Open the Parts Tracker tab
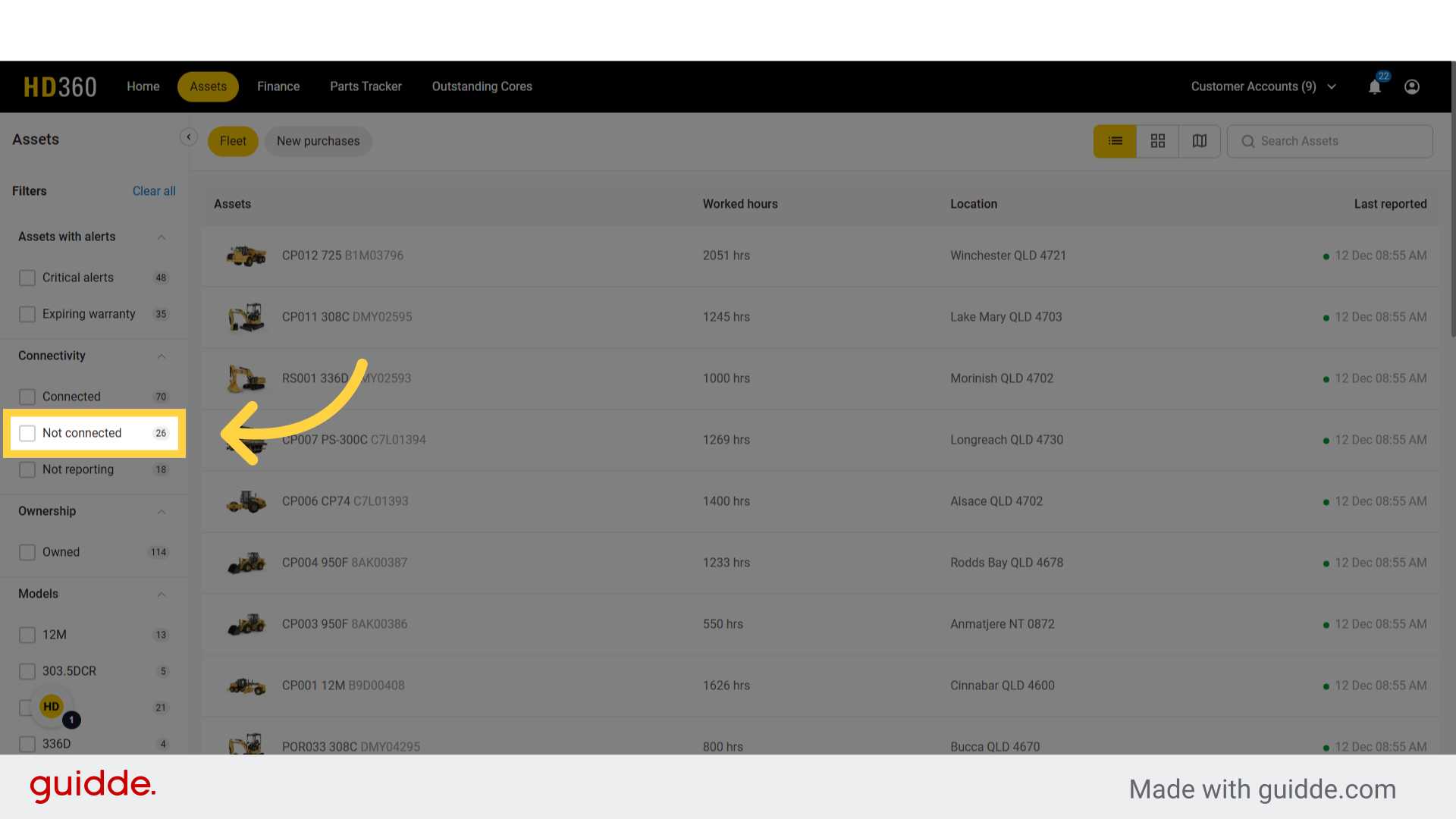The height and width of the screenshot is (819, 1456). [366, 86]
